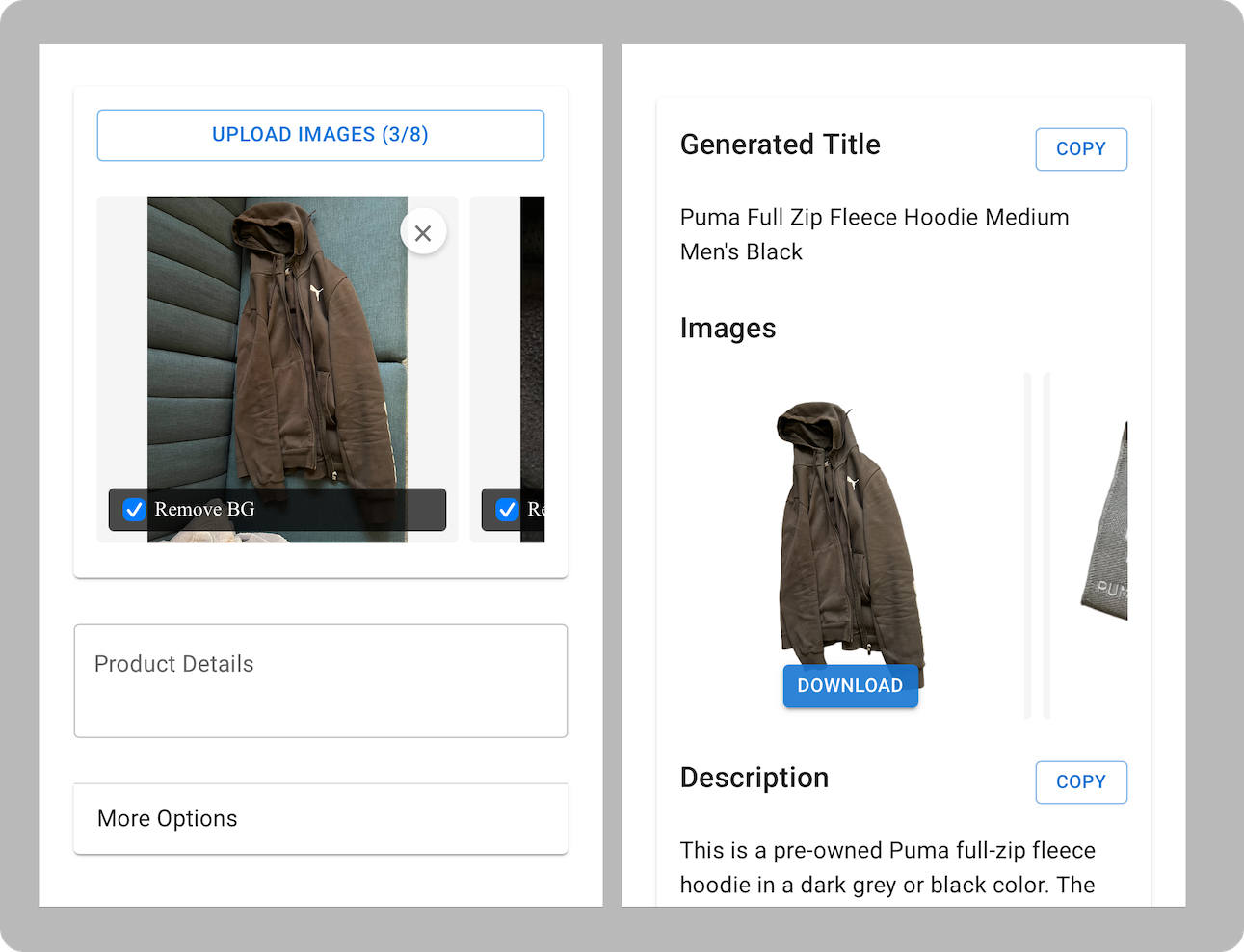
Task: Select the title text 'Puma Full Zip Fleece Hoodie'
Action: pyautogui.click(x=872, y=217)
